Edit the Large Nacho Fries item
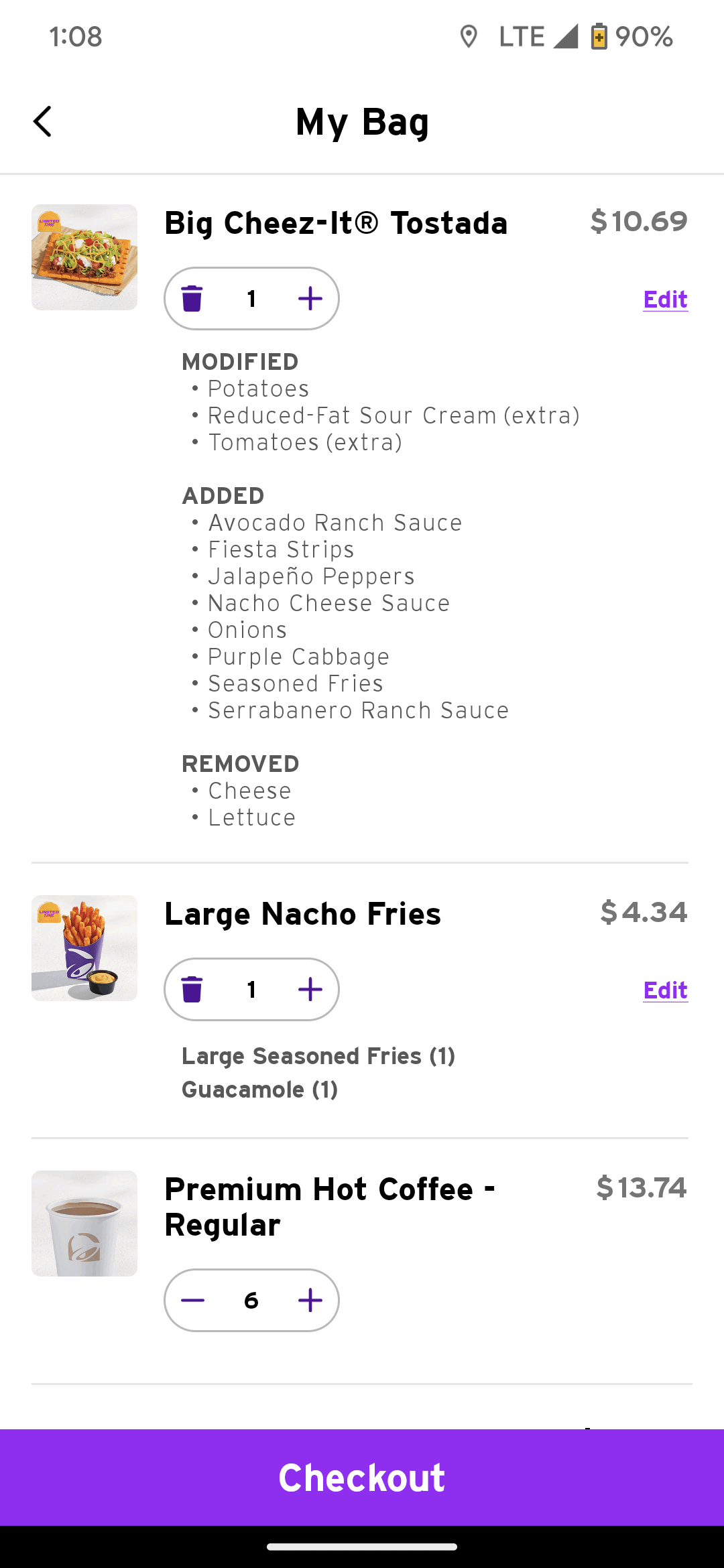Image resolution: width=724 pixels, height=1568 pixels. coord(665,990)
